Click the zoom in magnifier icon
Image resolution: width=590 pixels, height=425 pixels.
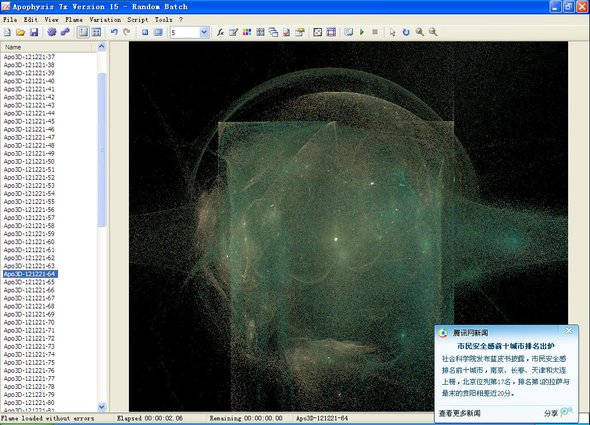click(420, 32)
